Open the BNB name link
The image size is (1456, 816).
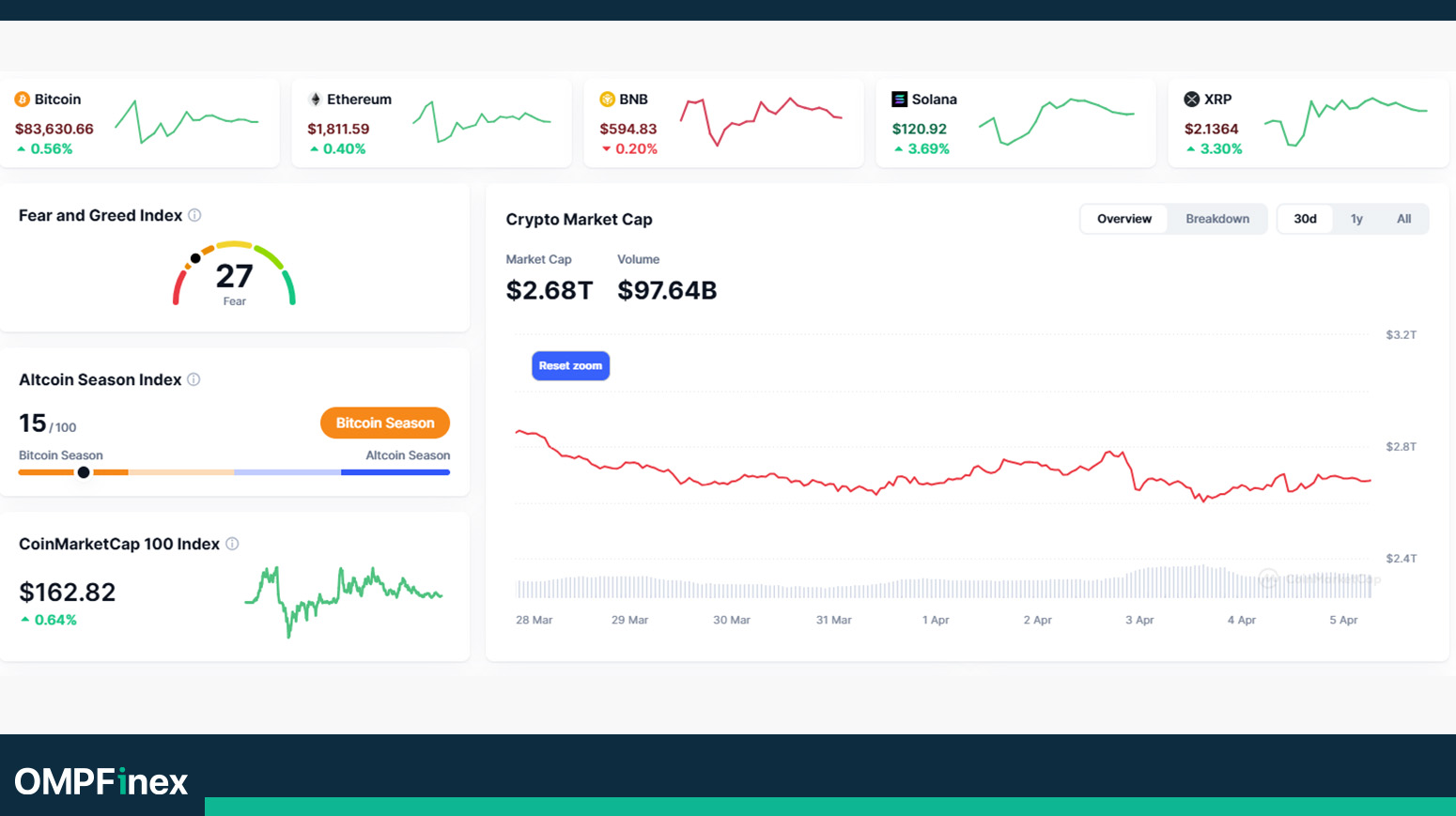pos(633,100)
